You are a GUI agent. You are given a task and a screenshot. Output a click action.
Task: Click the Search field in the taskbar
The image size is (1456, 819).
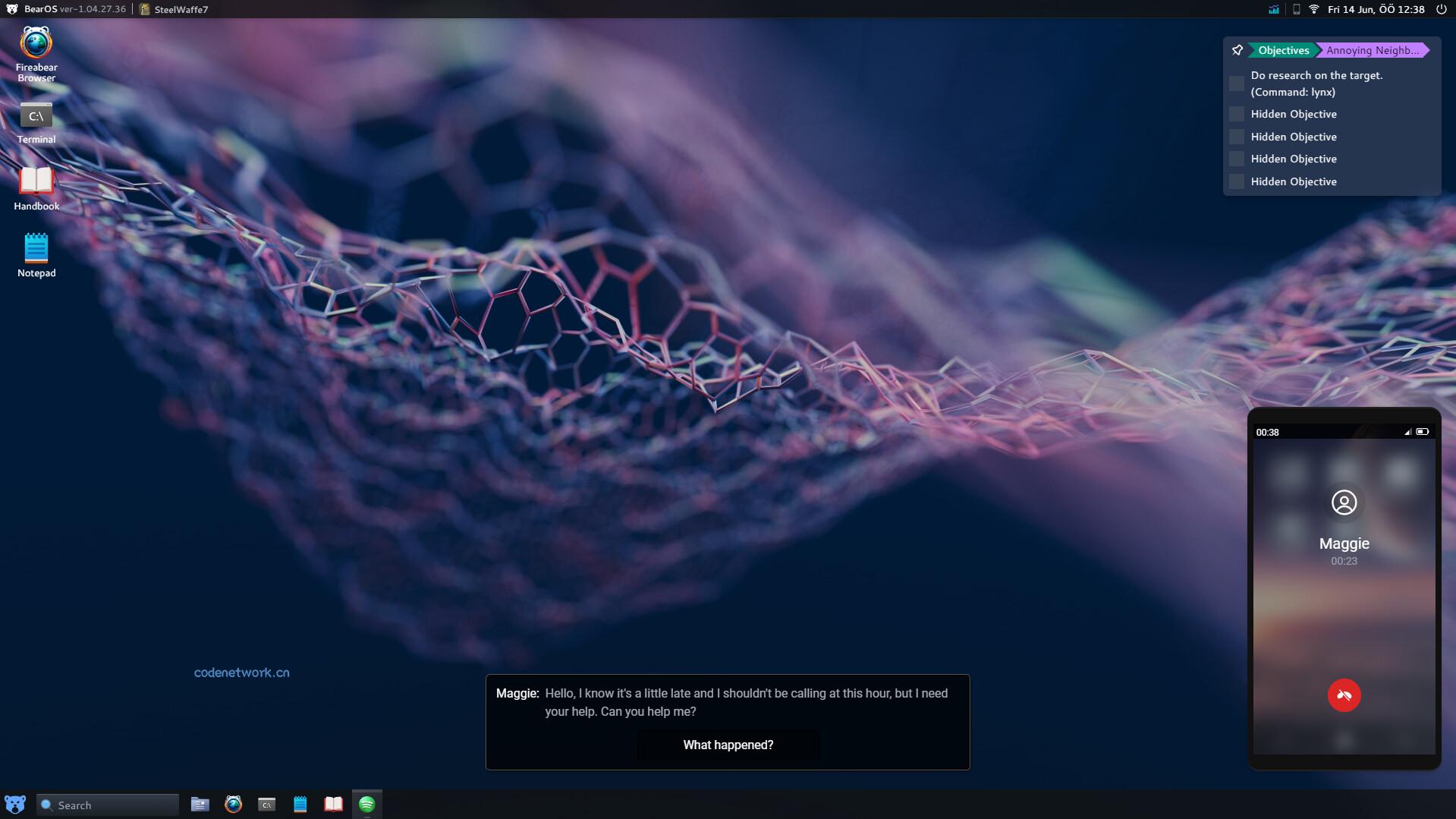[x=106, y=804]
